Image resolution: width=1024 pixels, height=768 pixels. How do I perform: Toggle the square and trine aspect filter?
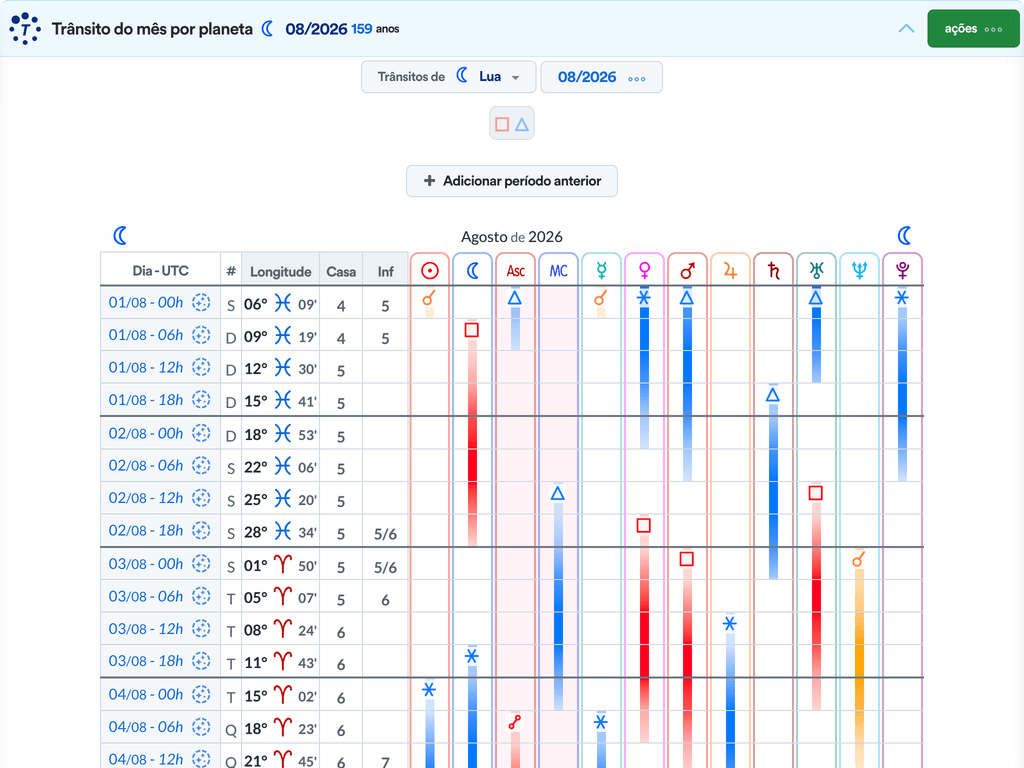coord(512,123)
